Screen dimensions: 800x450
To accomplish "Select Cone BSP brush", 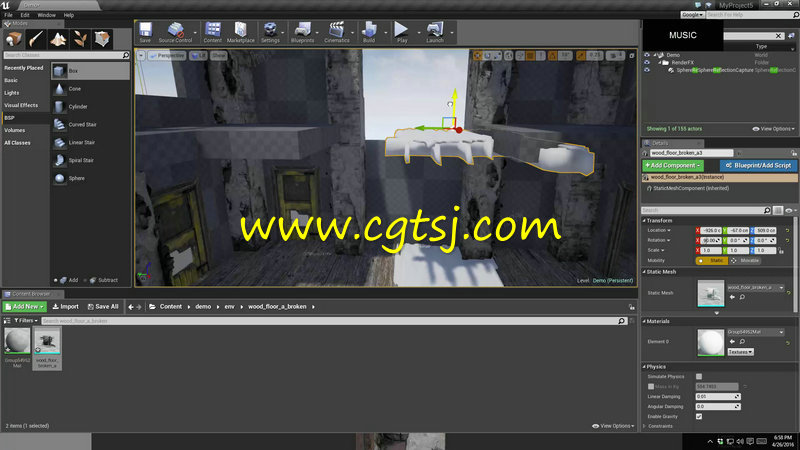I will pyautogui.click(x=90, y=89).
